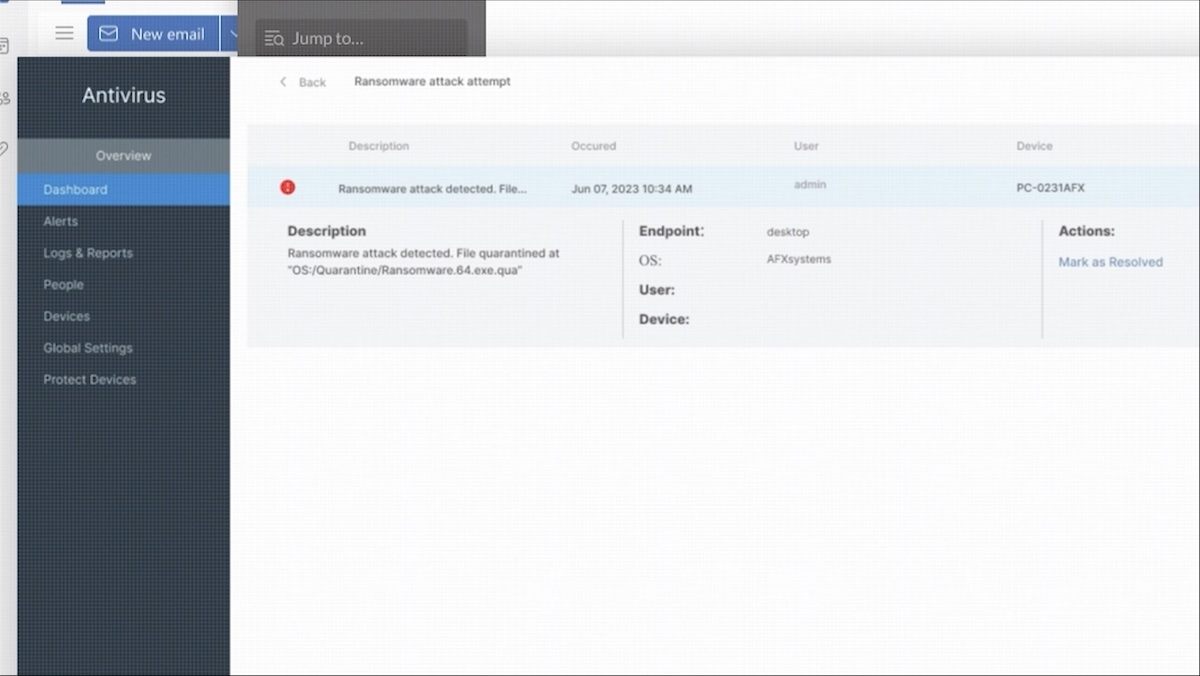Click the envelope icon on New email
Screen dimensions: 1200x676
pyautogui.click(x=108, y=33)
